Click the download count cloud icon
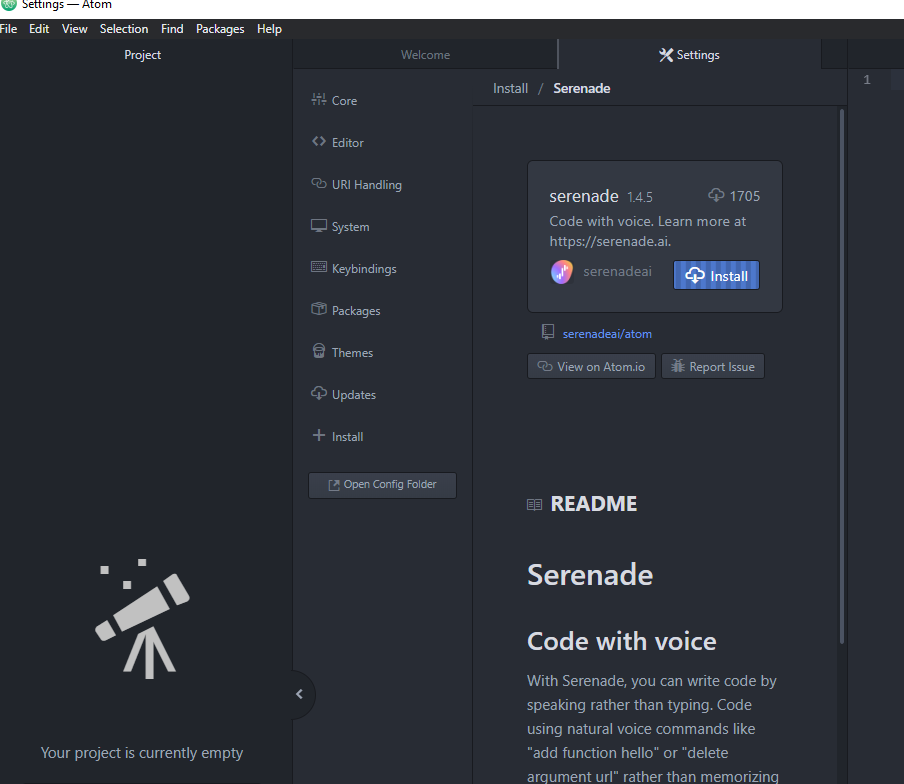Screen dimensions: 904x784 [x=716, y=195]
